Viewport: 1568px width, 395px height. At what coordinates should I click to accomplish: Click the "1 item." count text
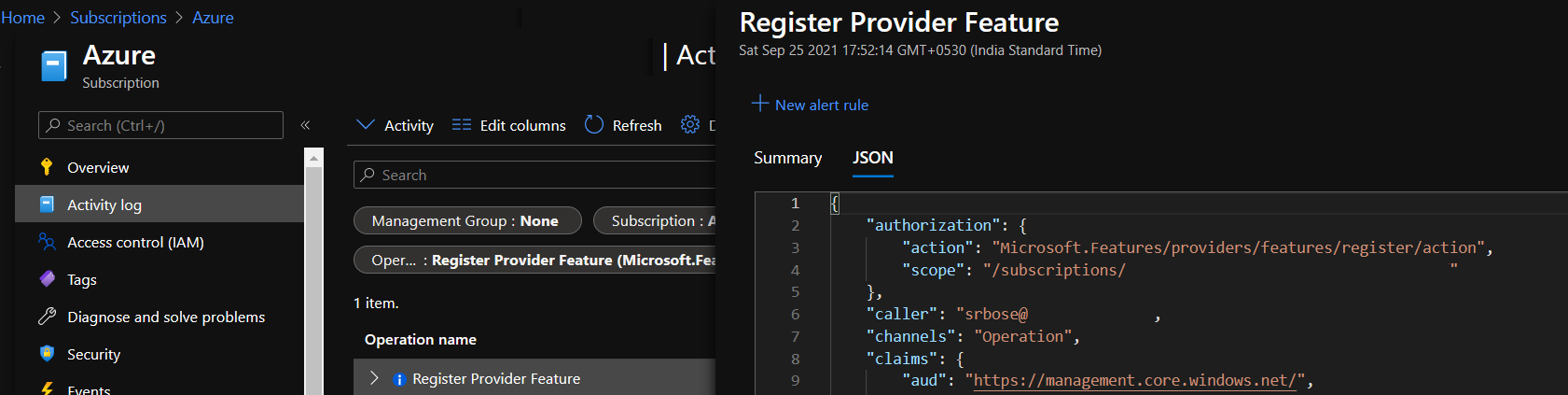(x=376, y=303)
